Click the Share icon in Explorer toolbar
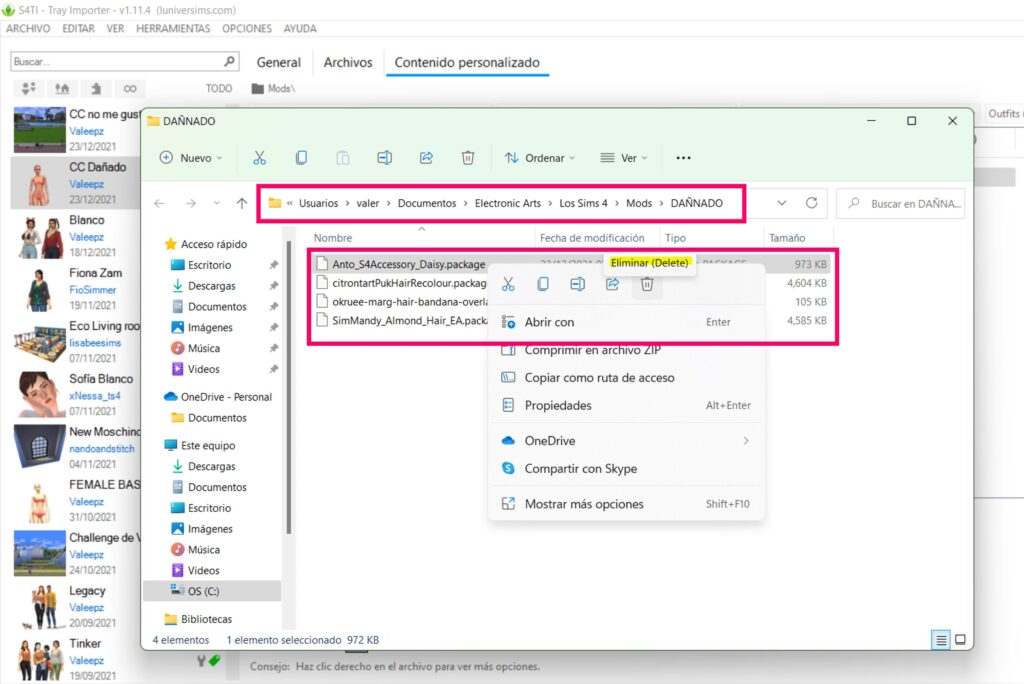The width and height of the screenshot is (1024, 684). tap(426, 157)
